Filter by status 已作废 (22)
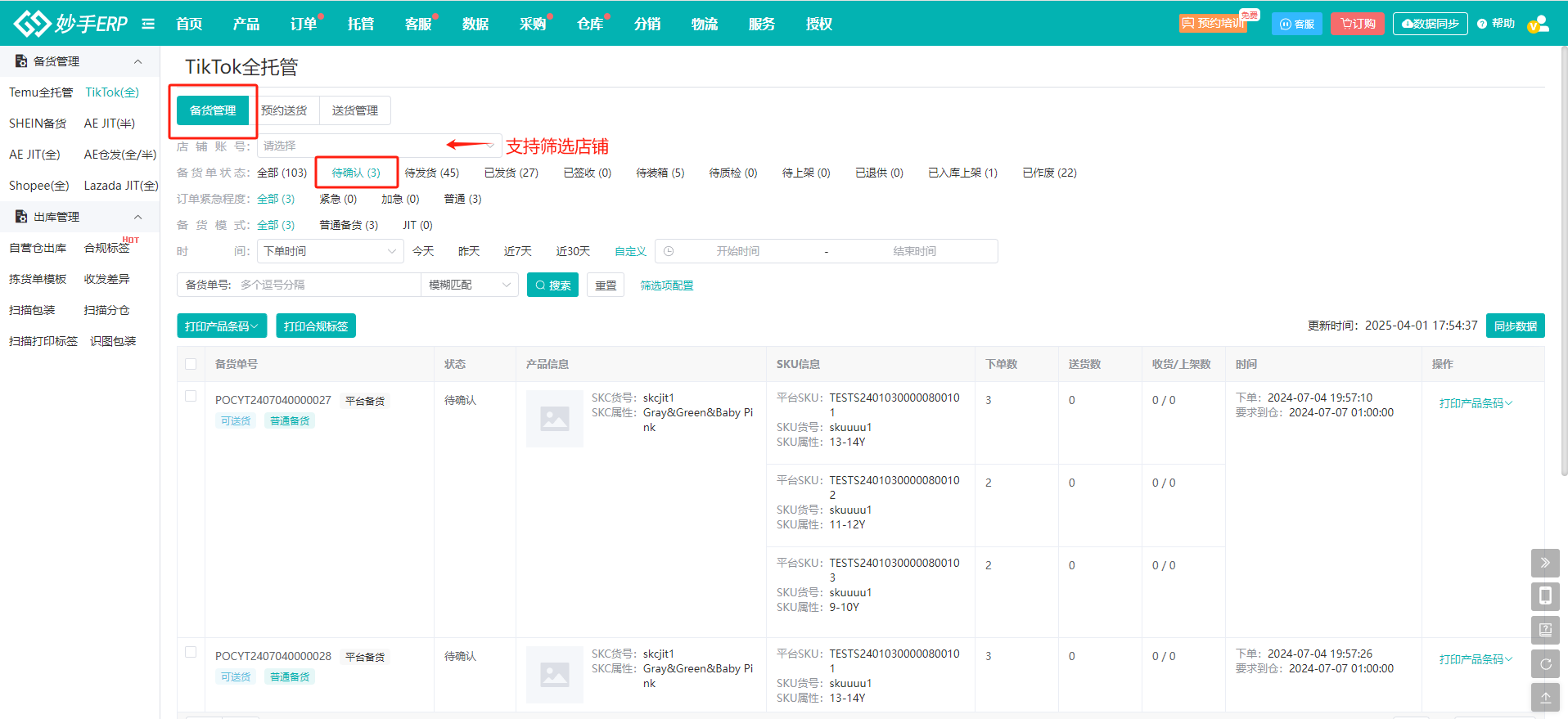The image size is (1568, 719). [1050, 173]
